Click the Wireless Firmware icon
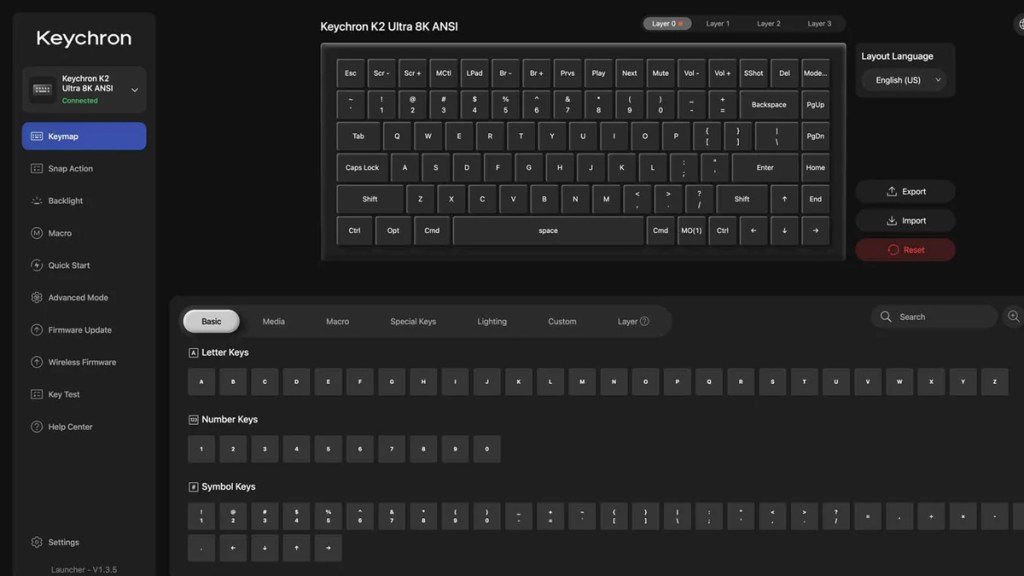This screenshot has height=576, width=1024. pos(37,362)
